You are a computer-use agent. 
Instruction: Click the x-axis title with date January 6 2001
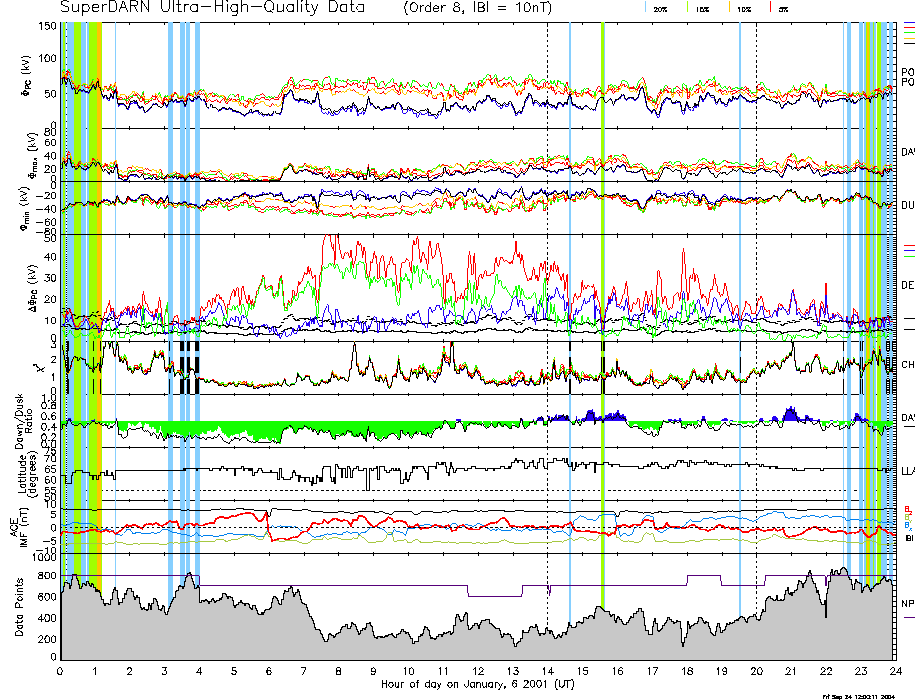[x=478, y=684]
